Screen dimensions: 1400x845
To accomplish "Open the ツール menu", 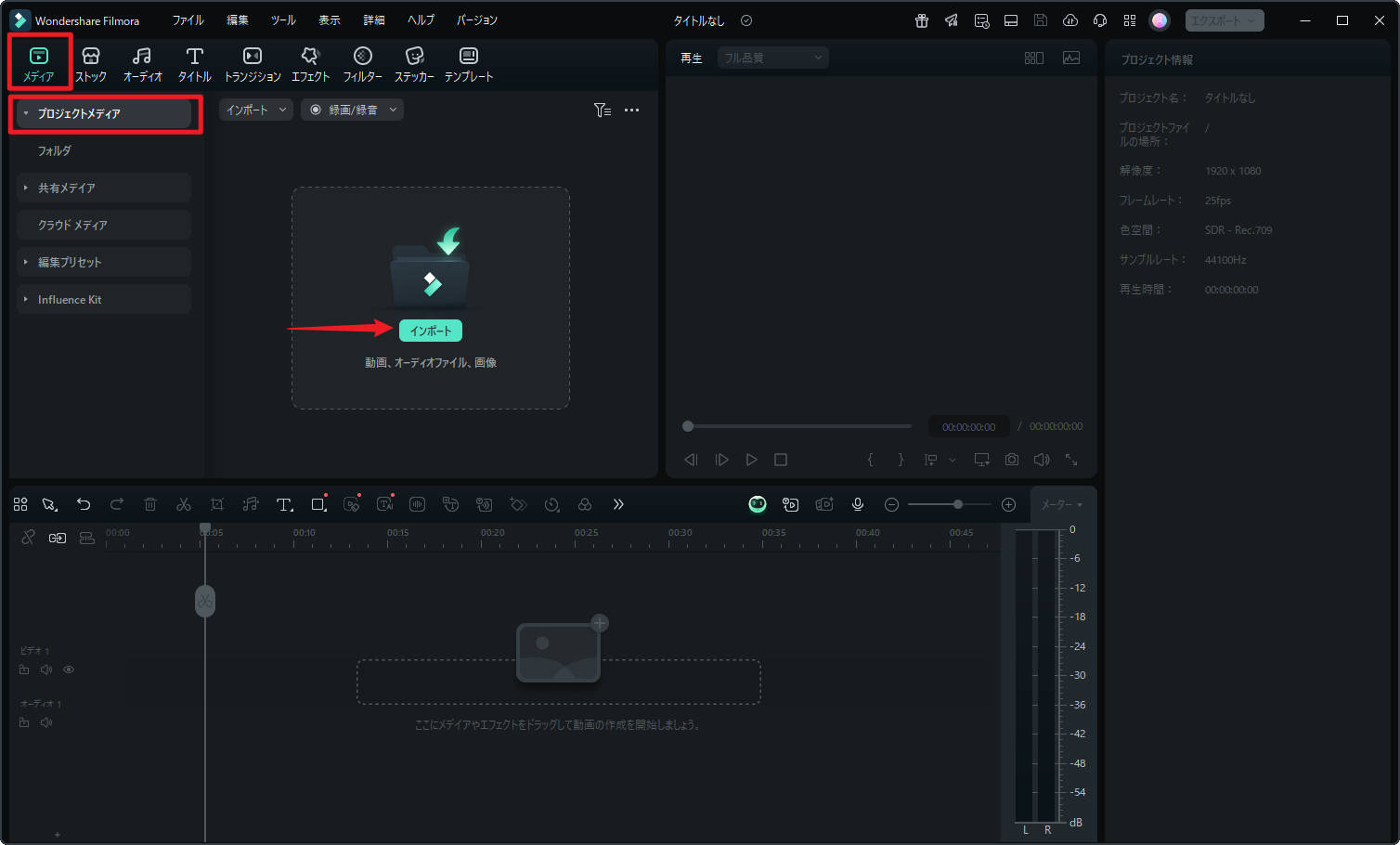I will click(x=283, y=20).
